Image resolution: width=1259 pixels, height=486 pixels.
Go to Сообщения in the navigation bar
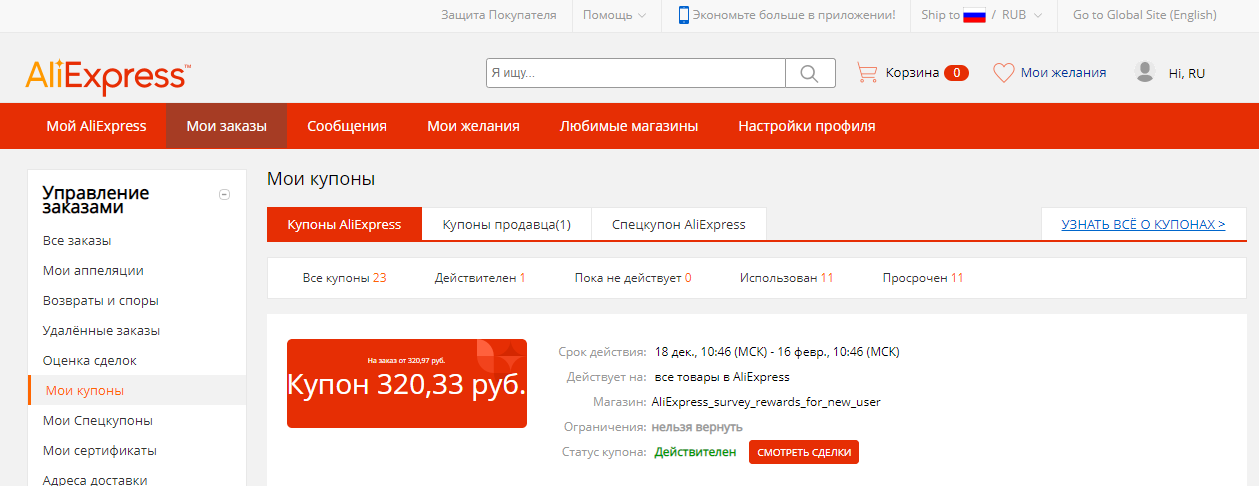pos(347,126)
